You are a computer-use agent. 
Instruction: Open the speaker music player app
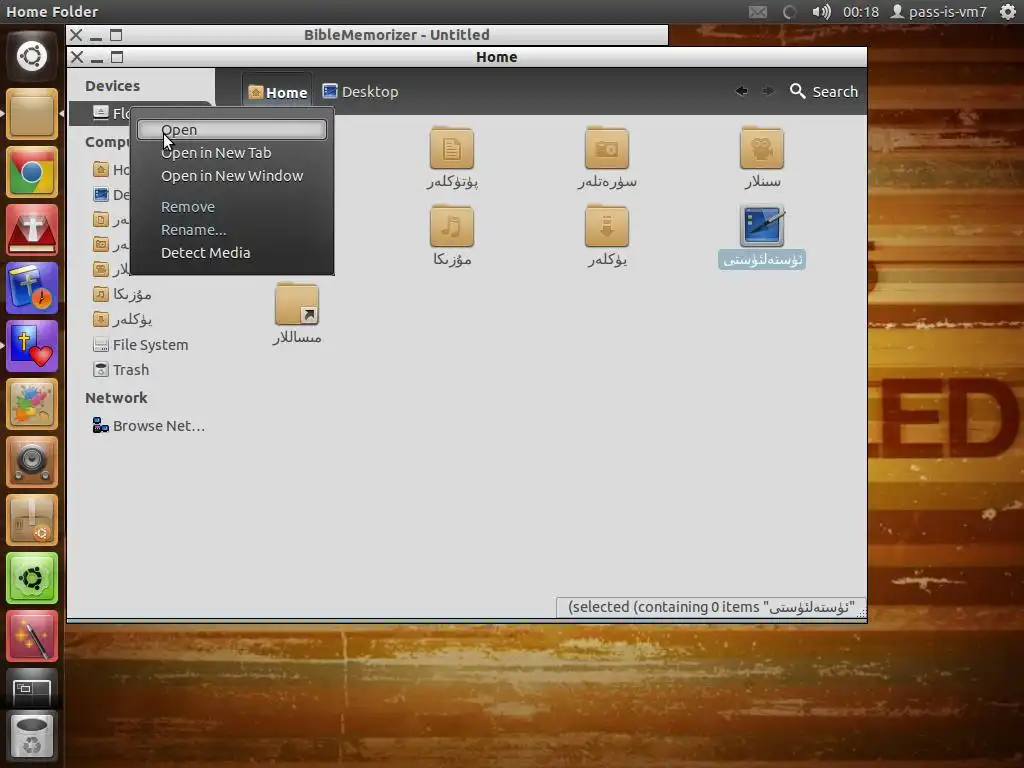[x=31, y=462]
